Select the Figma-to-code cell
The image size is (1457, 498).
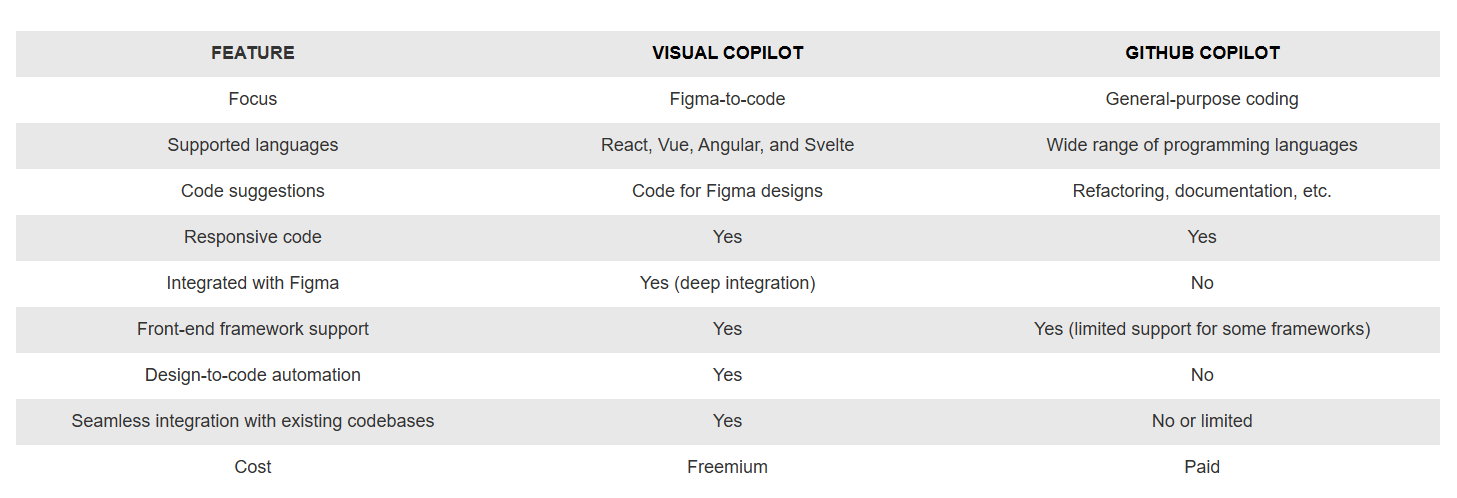727,99
